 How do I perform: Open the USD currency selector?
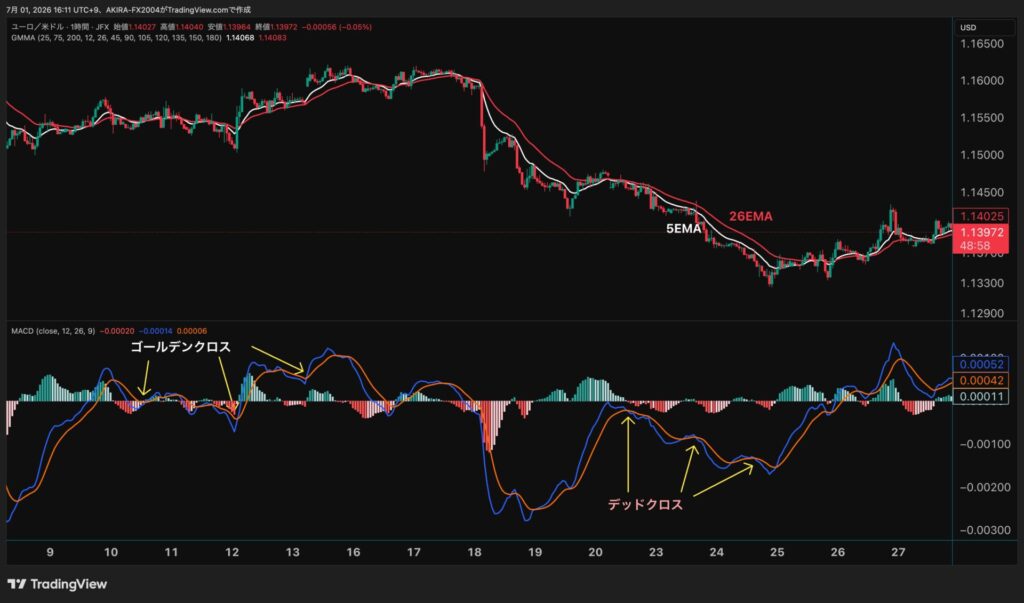coord(968,27)
